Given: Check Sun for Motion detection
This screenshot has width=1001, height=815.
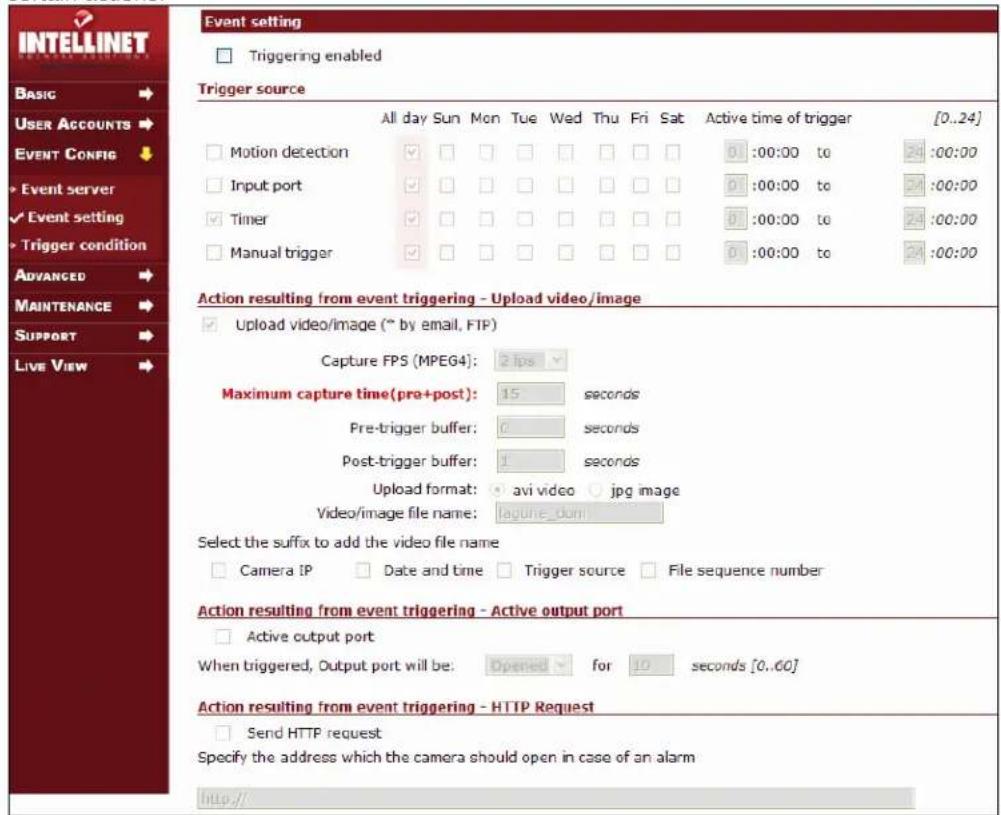Looking at the screenshot, I should click(447, 152).
